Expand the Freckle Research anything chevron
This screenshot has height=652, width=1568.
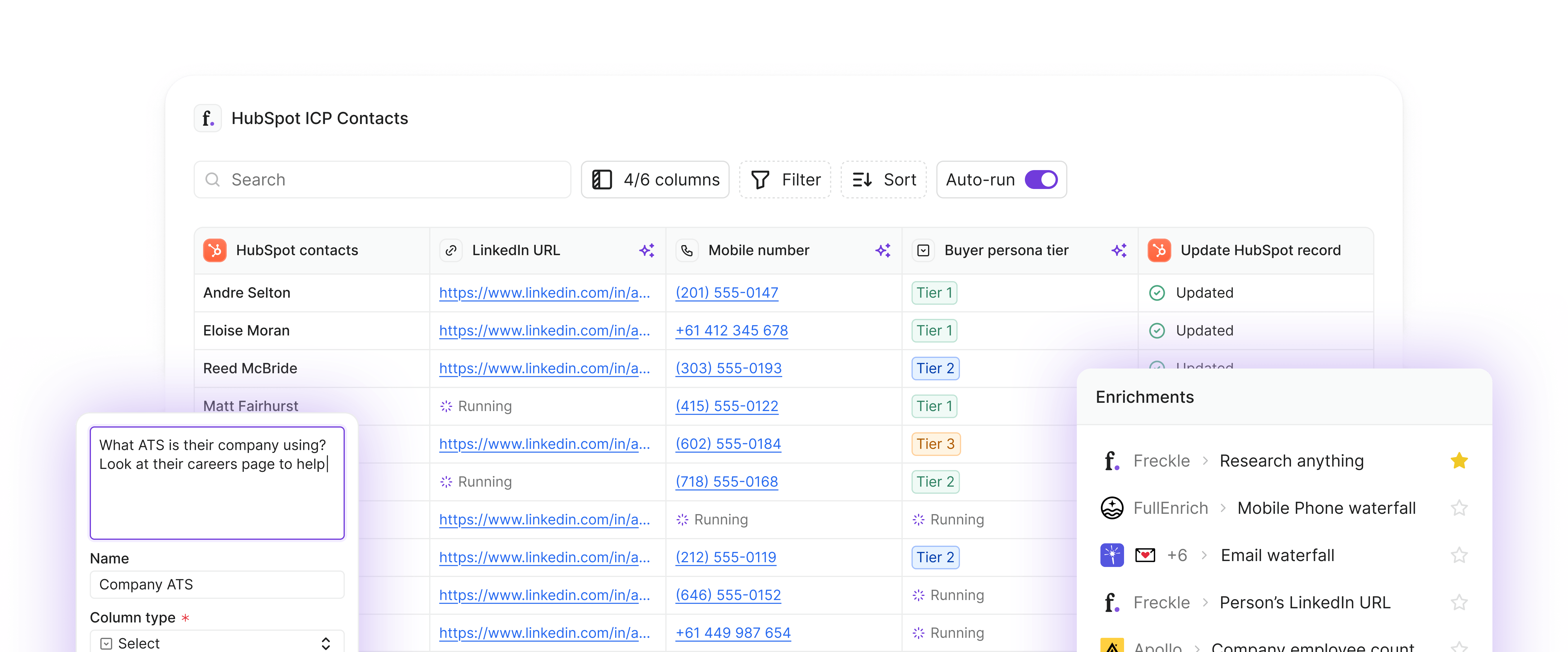1205,461
